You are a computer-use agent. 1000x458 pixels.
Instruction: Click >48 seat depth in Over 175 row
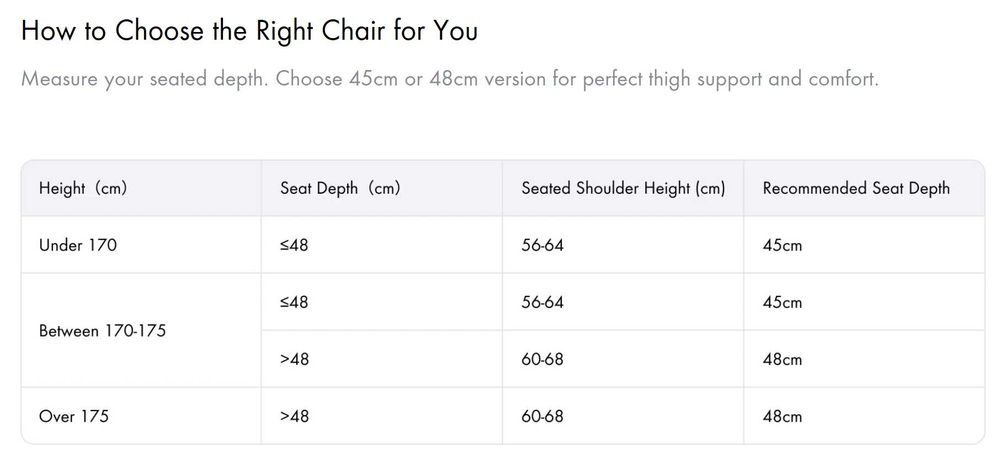pos(294,416)
